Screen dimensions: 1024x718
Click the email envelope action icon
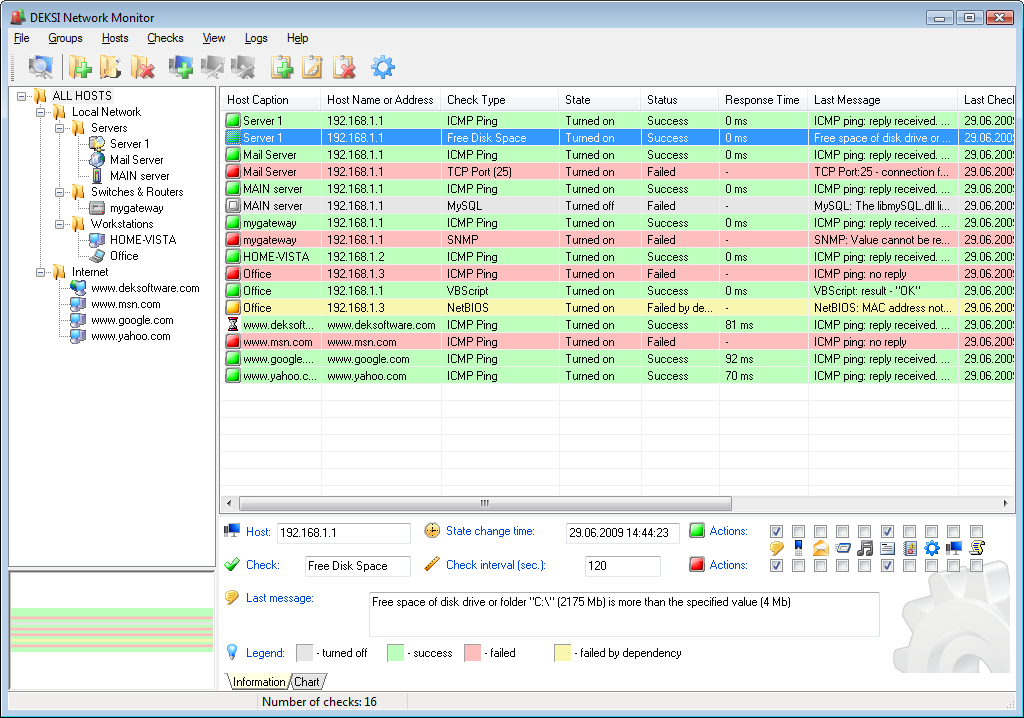[x=821, y=548]
